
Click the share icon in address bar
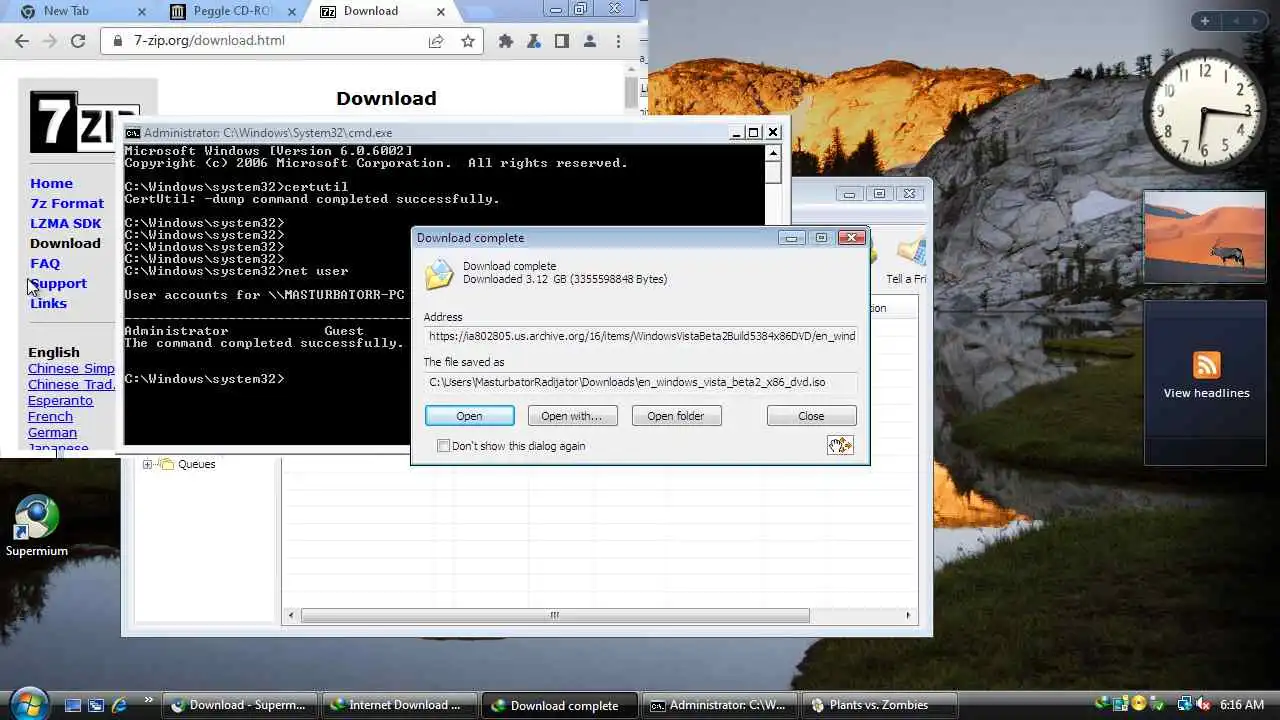pos(436,41)
